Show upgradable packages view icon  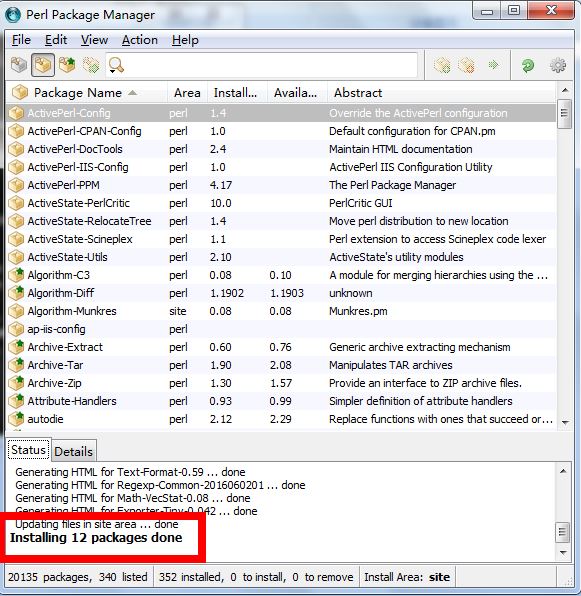click(x=67, y=65)
